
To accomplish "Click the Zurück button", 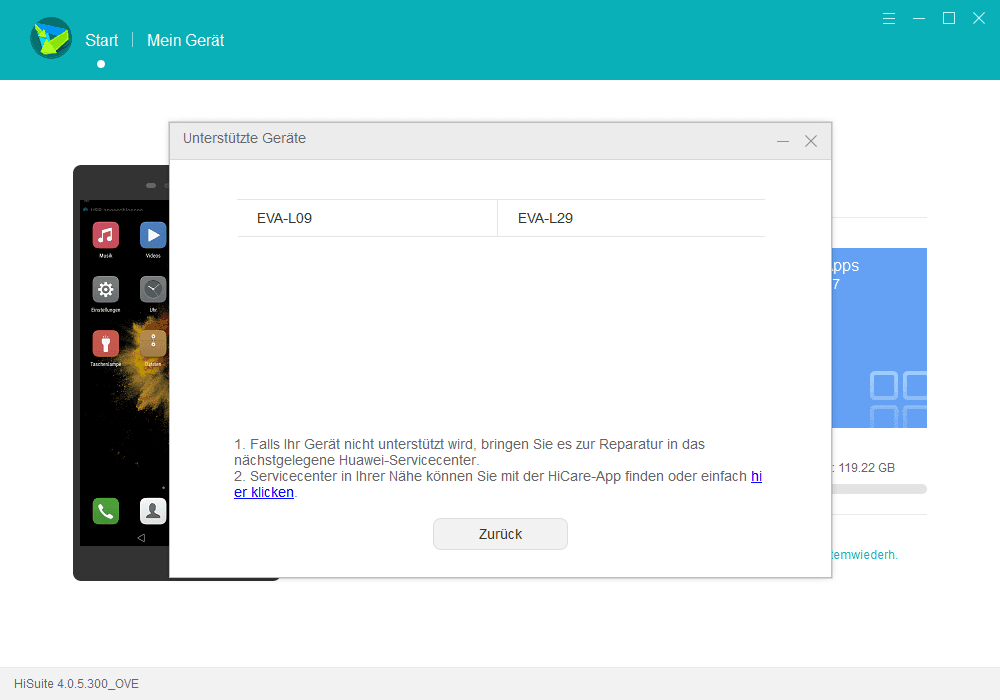I will [500, 534].
